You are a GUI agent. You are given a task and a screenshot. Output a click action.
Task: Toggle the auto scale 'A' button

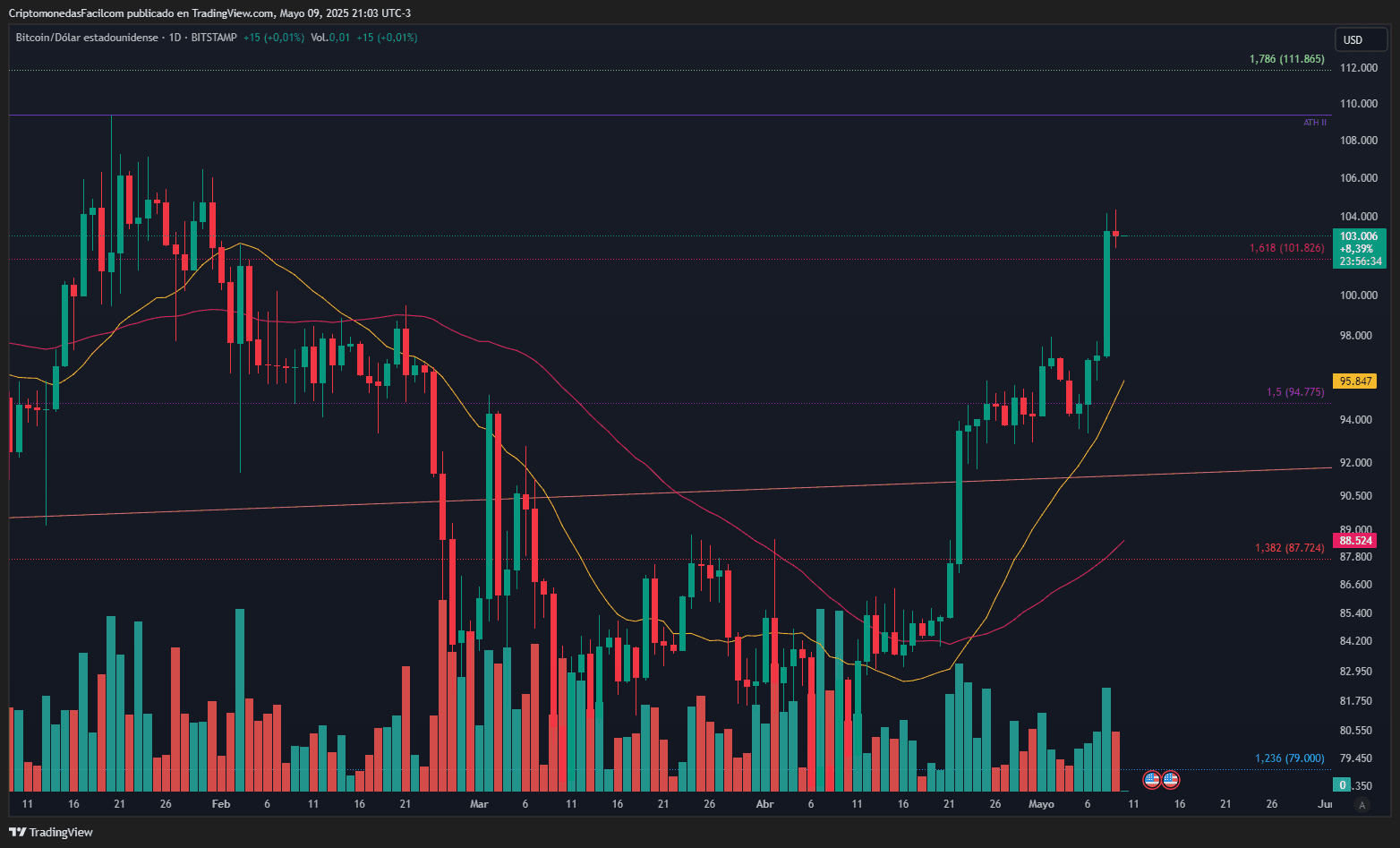tap(1362, 804)
